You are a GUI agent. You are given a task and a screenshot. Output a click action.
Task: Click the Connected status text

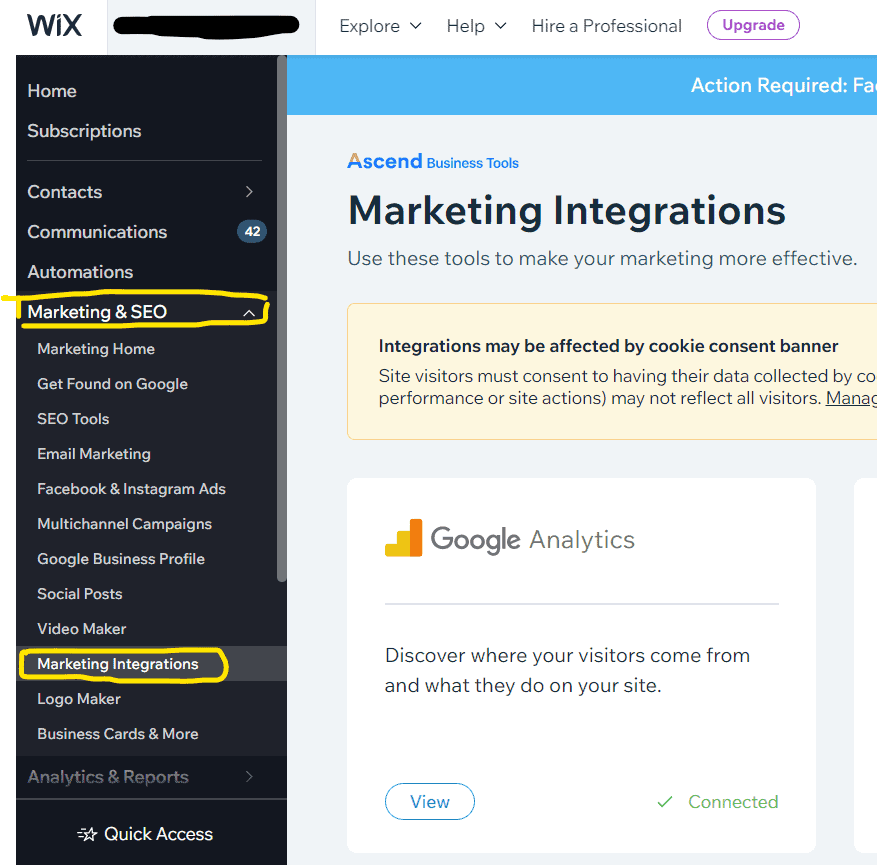pyautogui.click(x=733, y=802)
